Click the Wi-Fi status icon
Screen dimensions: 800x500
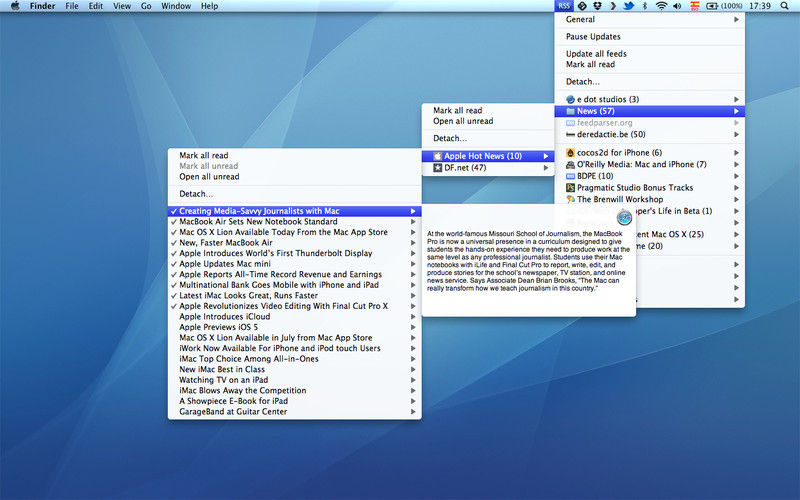coord(662,6)
